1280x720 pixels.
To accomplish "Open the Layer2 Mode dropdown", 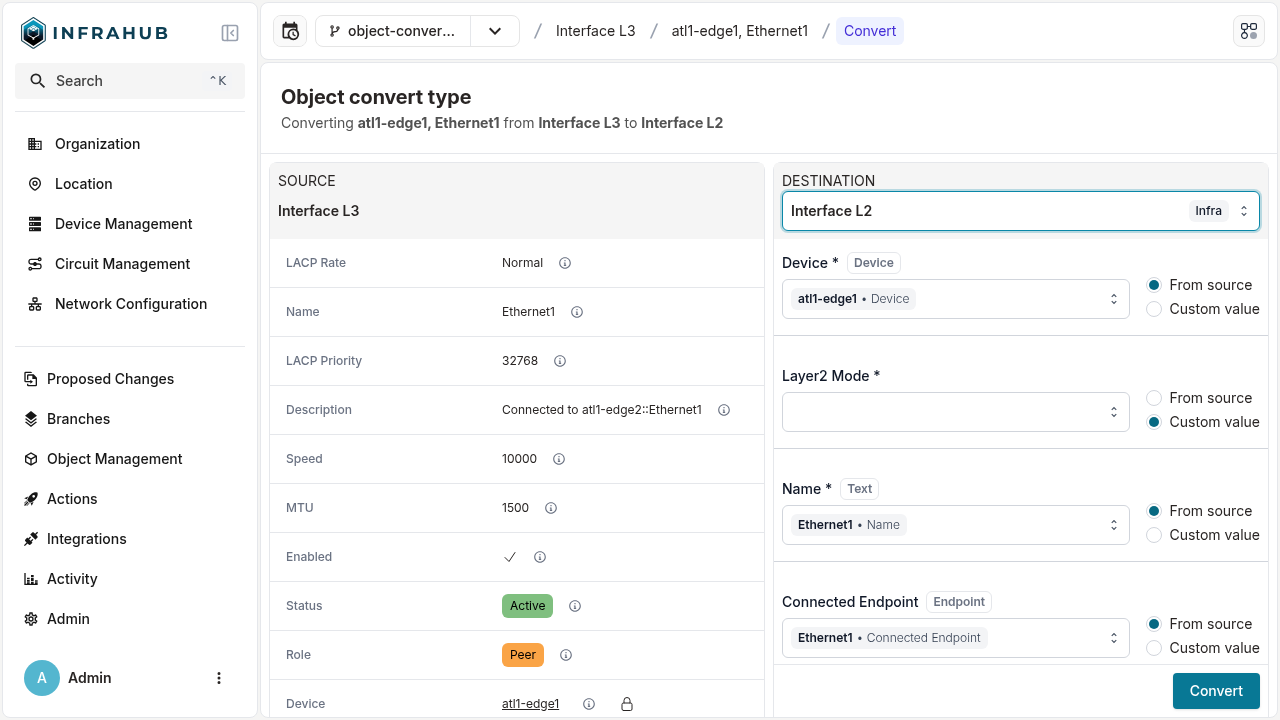I will click(x=955, y=412).
